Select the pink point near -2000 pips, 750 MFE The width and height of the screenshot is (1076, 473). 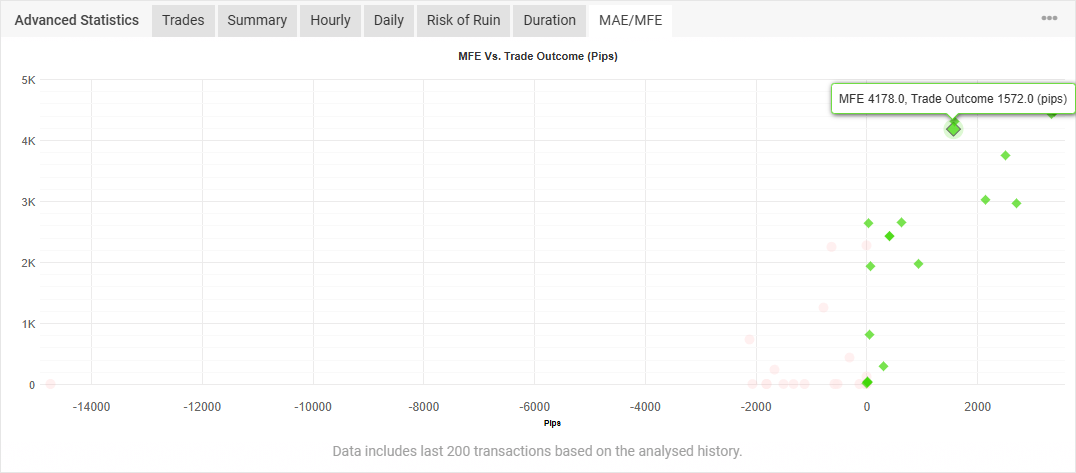(749, 339)
